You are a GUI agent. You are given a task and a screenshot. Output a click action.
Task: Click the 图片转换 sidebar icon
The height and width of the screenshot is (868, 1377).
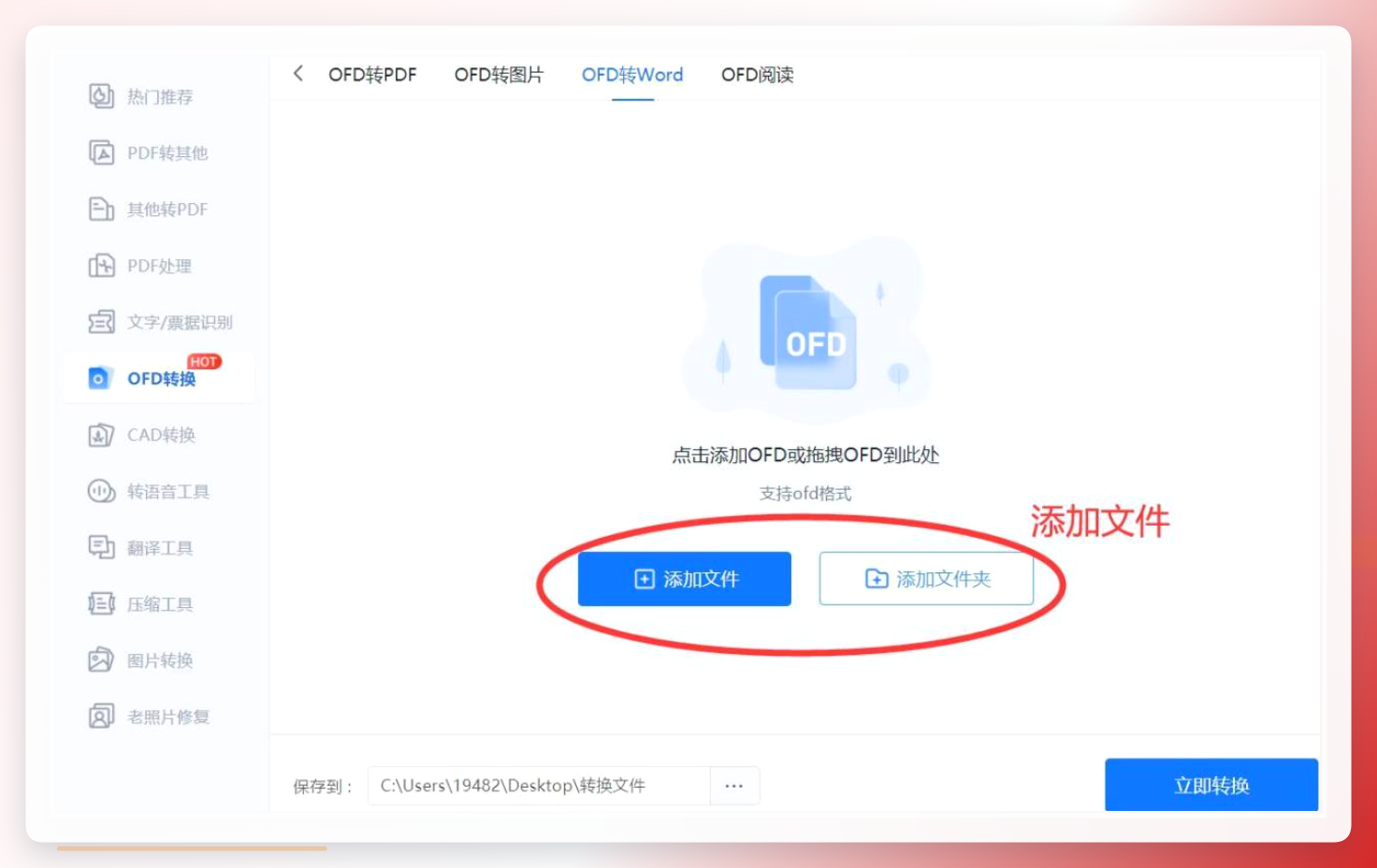click(101, 660)
